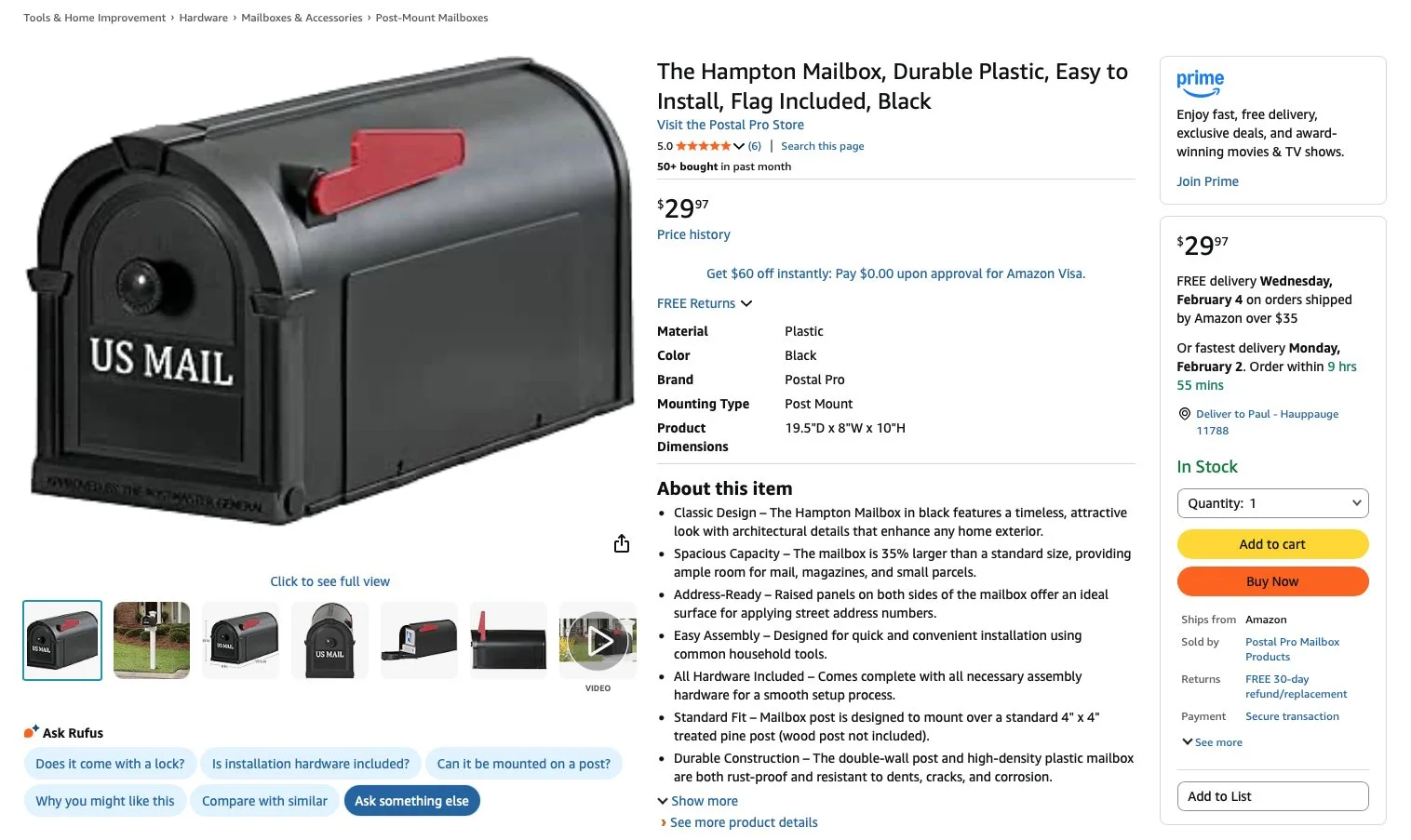Viewport: 1411px width, 840px height.
Task: Click the Add to cart button
Action: pyautogui.click(x=1272, y=544)
